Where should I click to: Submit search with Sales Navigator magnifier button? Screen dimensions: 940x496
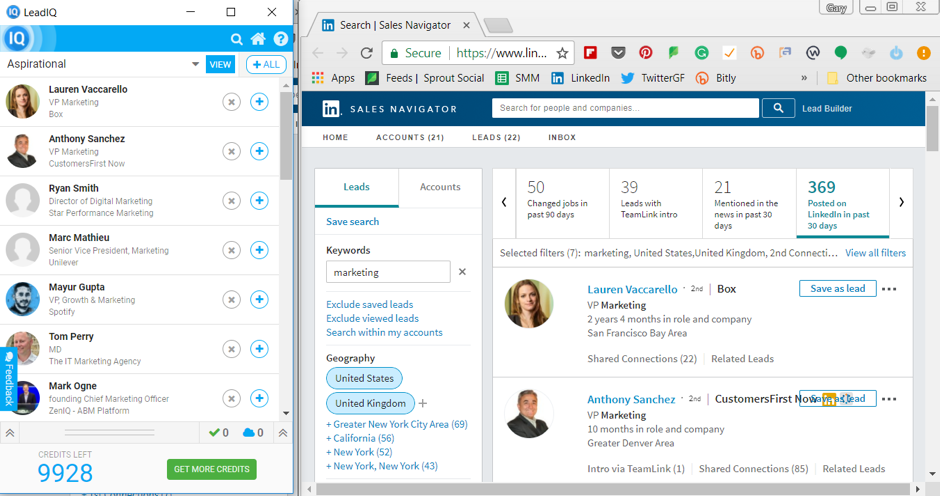778,108
